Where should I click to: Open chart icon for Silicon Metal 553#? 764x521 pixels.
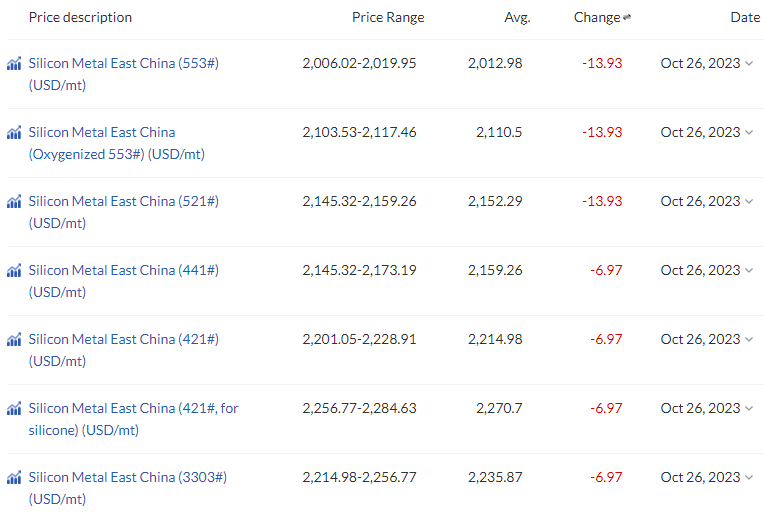(x=14, y=63)
